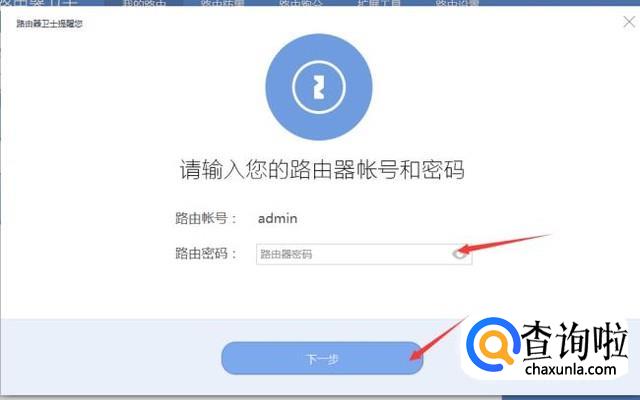Click the 路由器卫士提醒您 dialog title
Image resolution: width=640 pixels, height=400 pixels.
[49, 24]
